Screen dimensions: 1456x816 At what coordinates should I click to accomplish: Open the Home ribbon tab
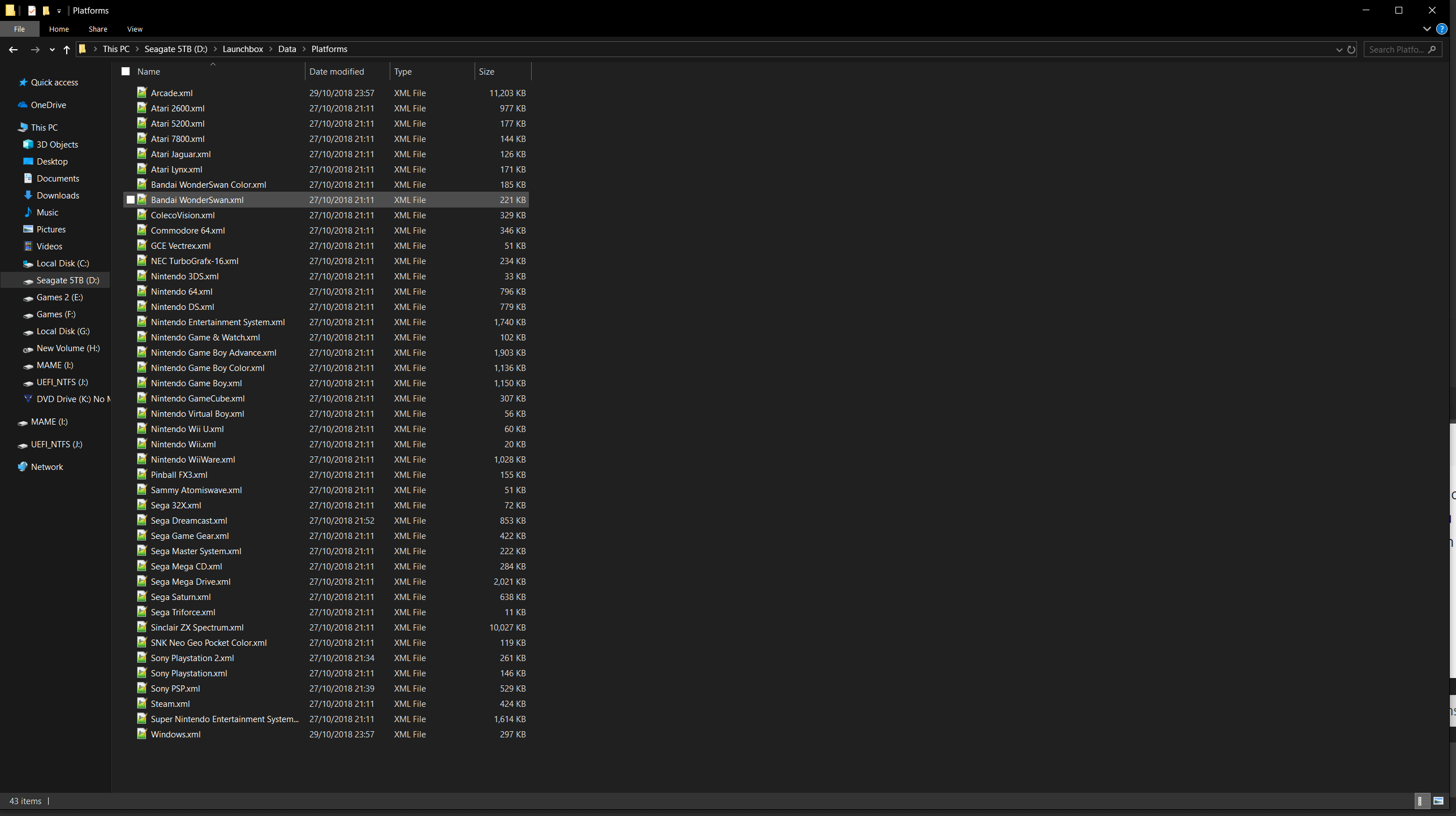tap(59, 29)
